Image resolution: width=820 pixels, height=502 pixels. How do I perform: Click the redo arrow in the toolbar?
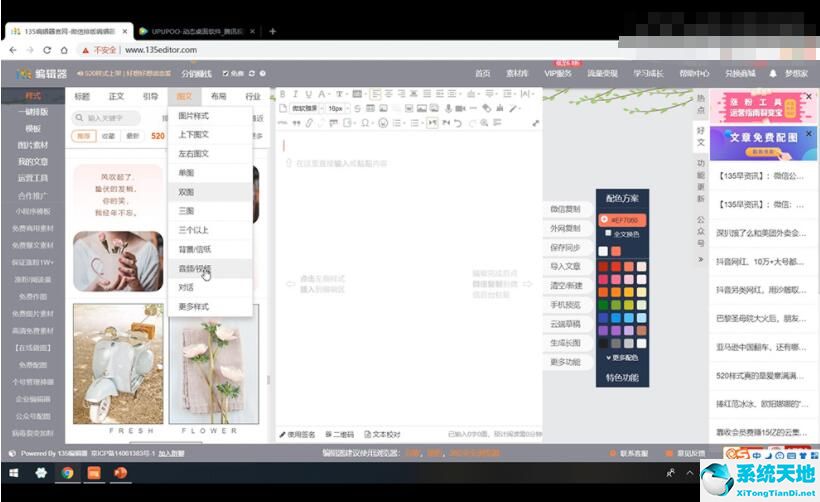click(473, 123)
